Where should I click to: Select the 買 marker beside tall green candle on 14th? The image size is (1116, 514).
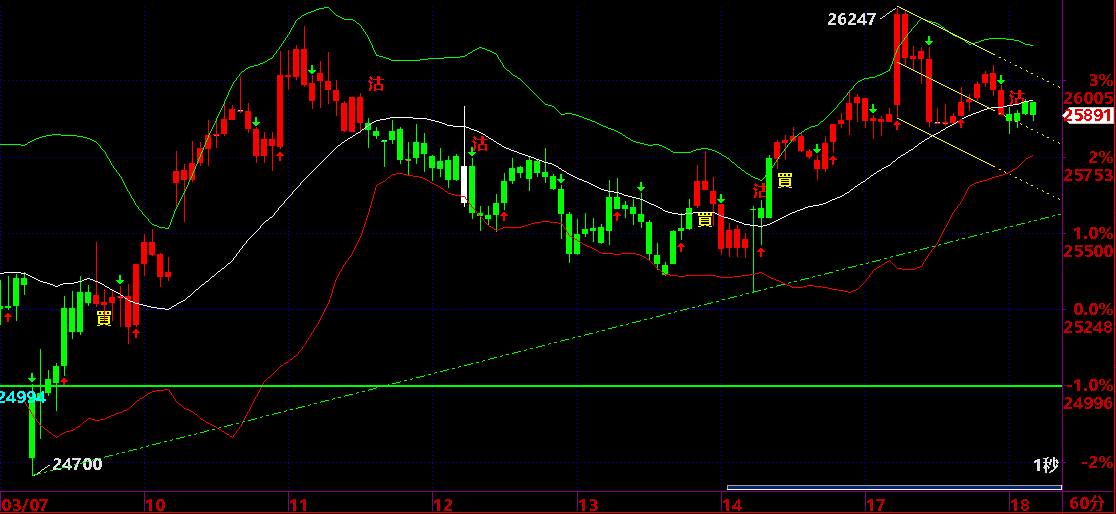pyautogui.click(x=785, y=179)
